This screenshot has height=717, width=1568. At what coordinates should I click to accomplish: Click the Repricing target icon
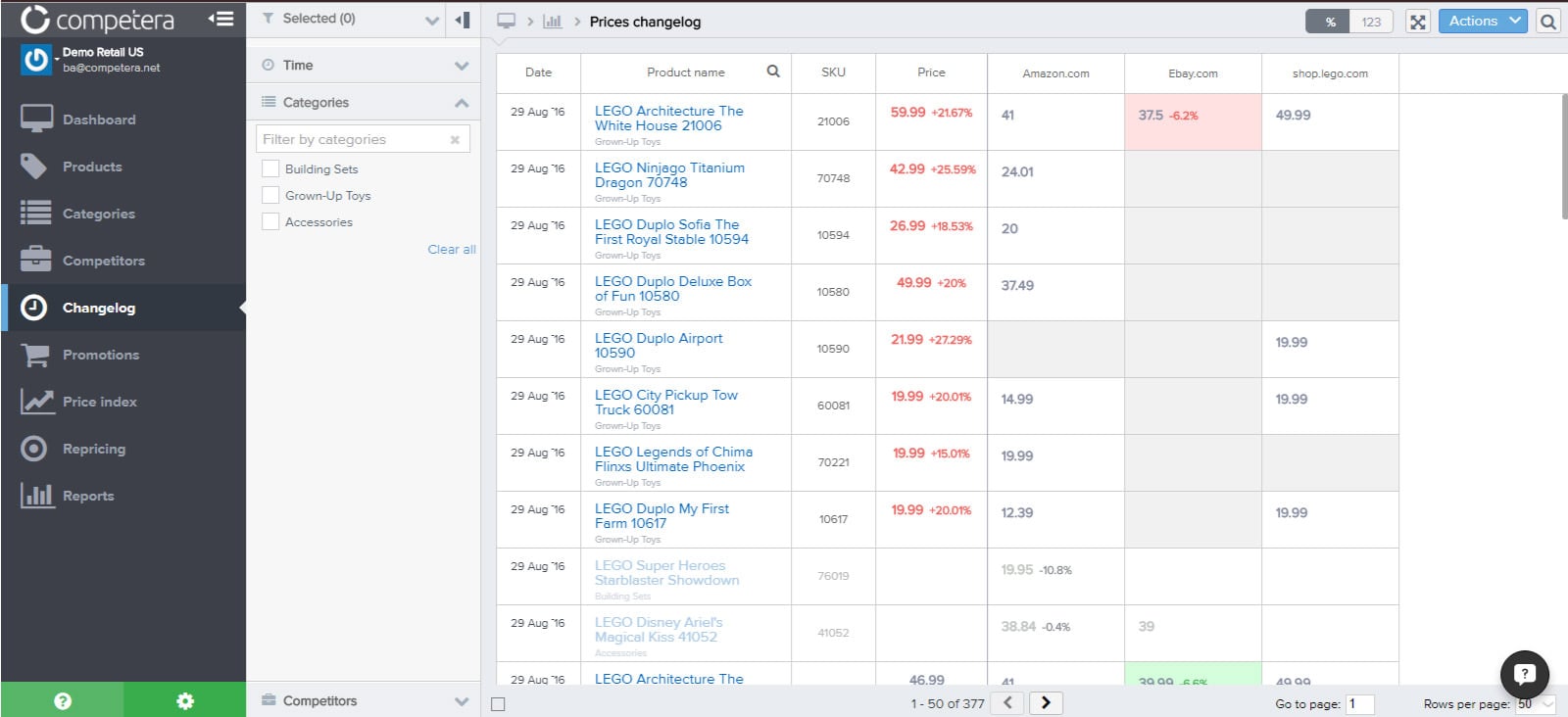click(33, 449)
